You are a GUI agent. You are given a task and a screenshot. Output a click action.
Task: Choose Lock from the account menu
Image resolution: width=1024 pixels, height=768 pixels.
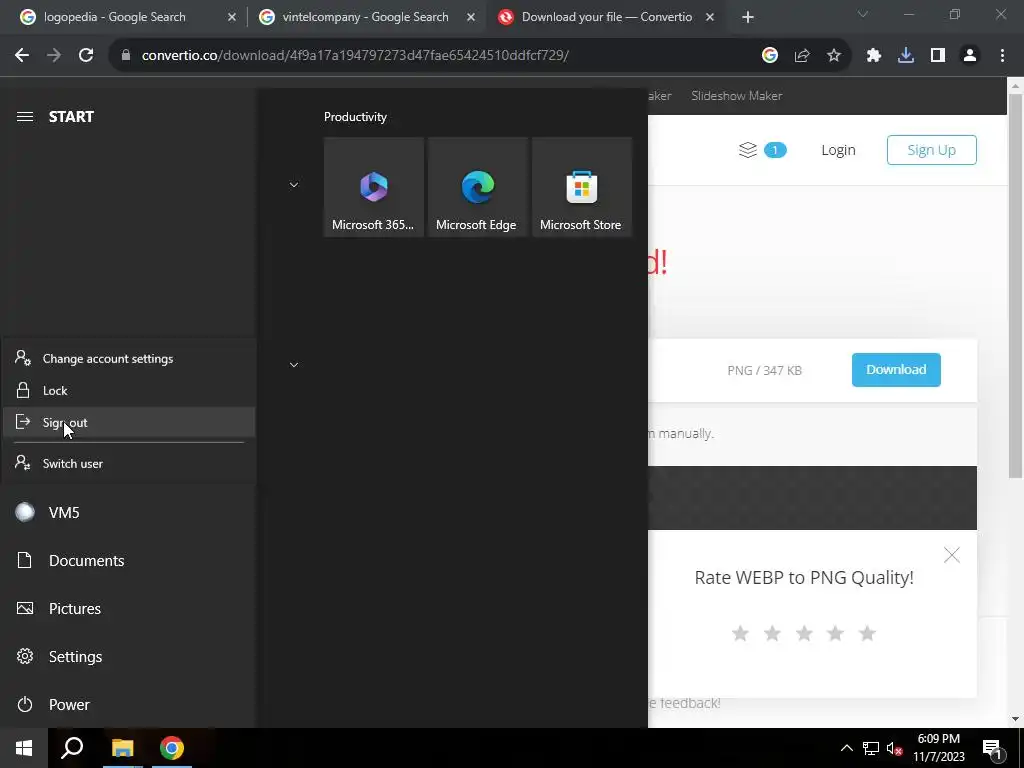pos(129,391)
